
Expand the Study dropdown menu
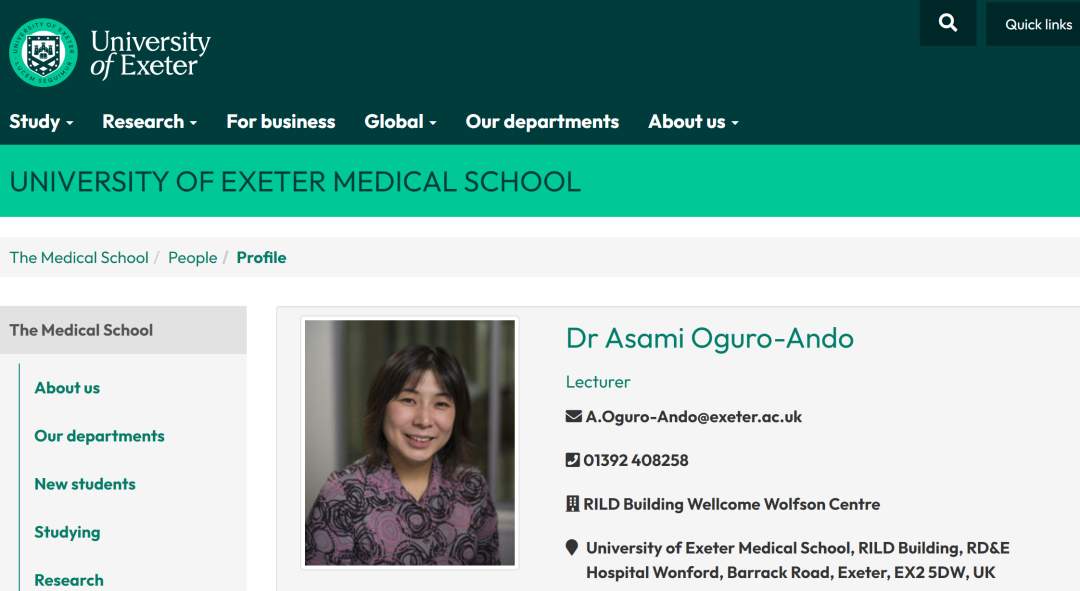point(41,122)
